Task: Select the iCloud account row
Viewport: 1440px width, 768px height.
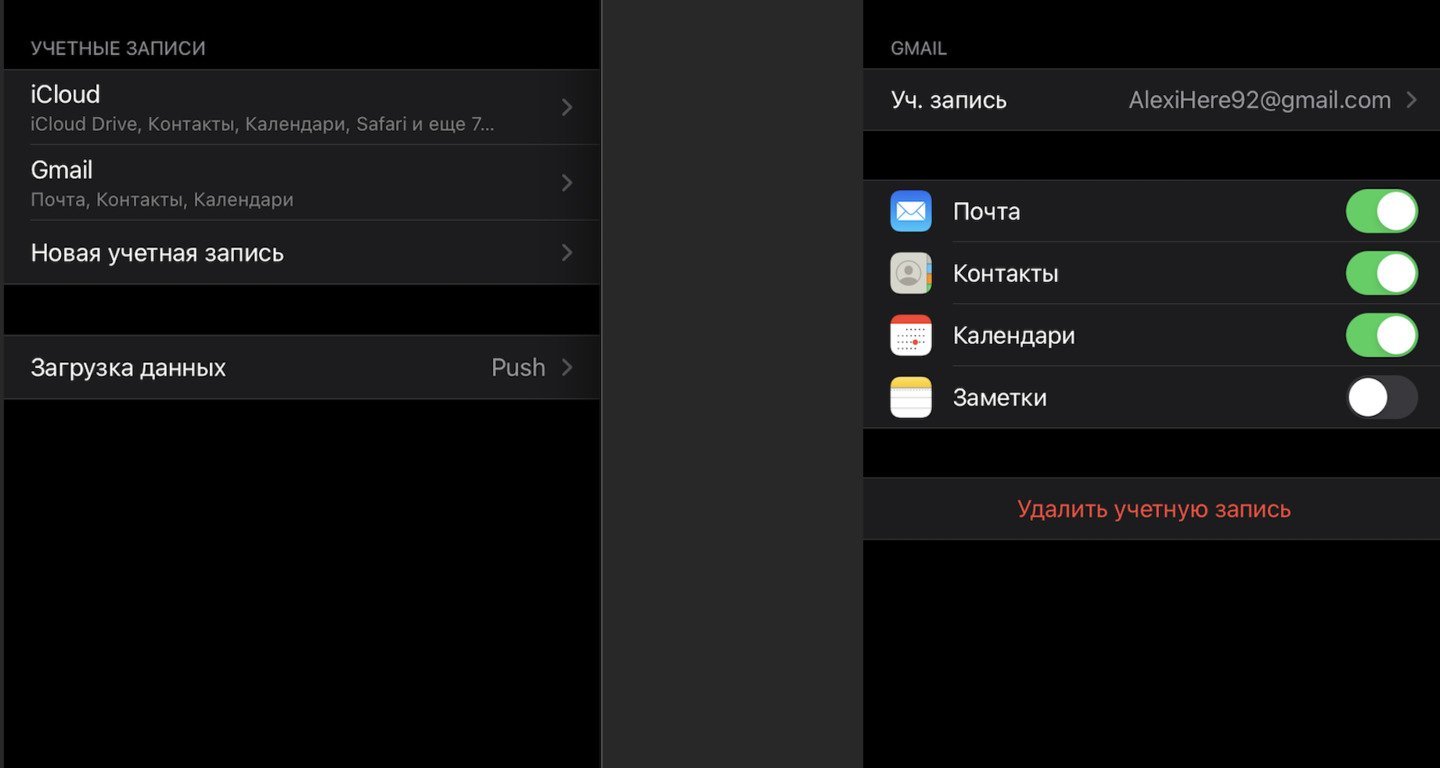Action: click(302, 107)
